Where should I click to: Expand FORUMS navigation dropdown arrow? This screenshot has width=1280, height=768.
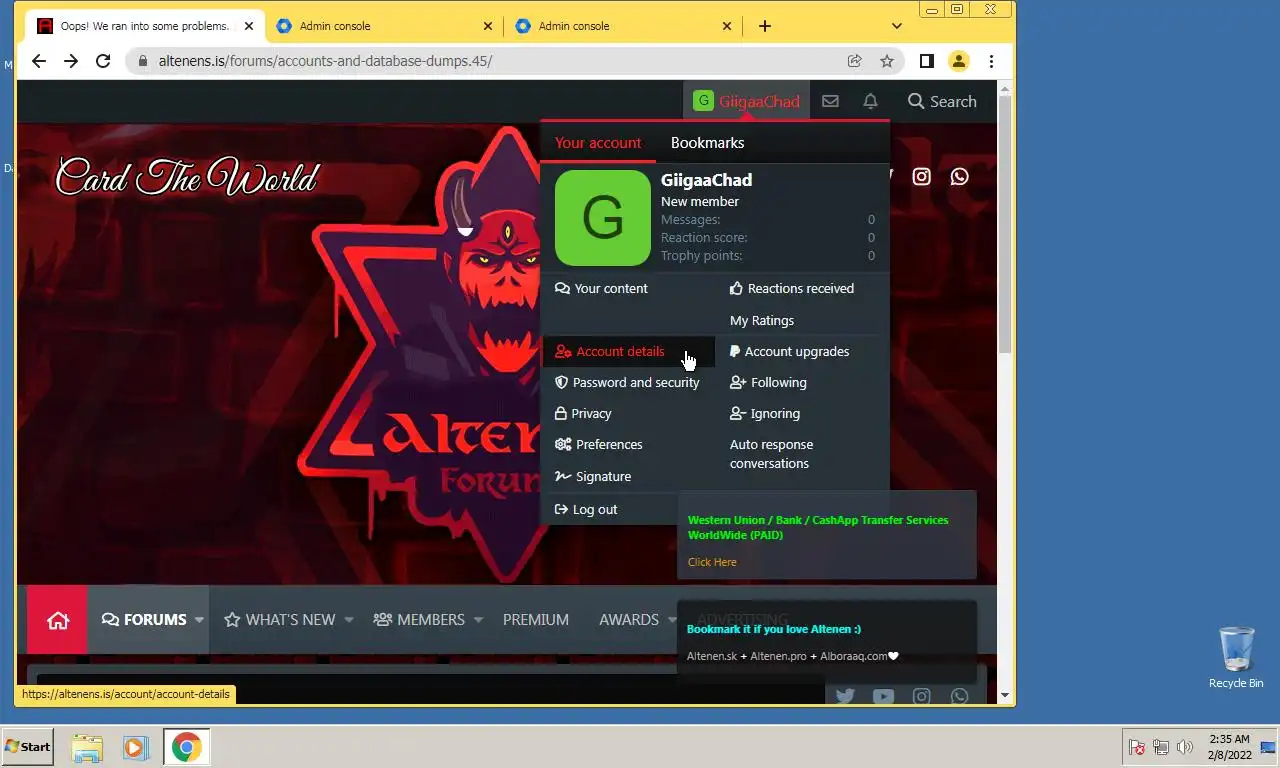(199, 620)
